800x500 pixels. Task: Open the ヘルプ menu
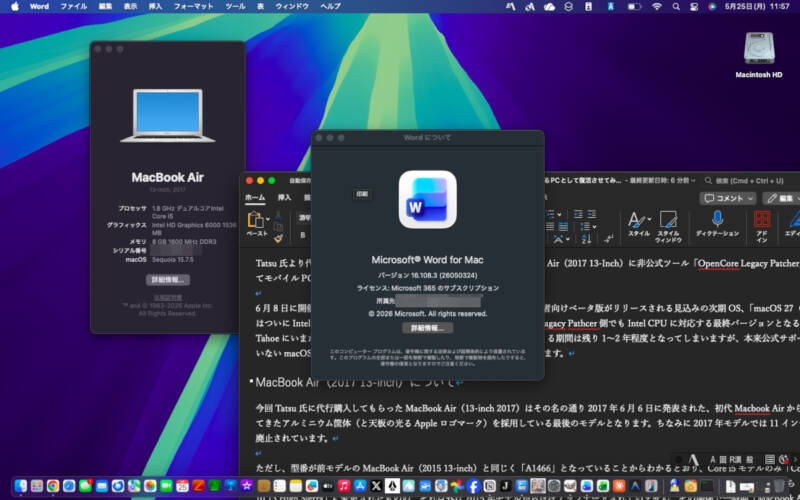pos(330,7)
